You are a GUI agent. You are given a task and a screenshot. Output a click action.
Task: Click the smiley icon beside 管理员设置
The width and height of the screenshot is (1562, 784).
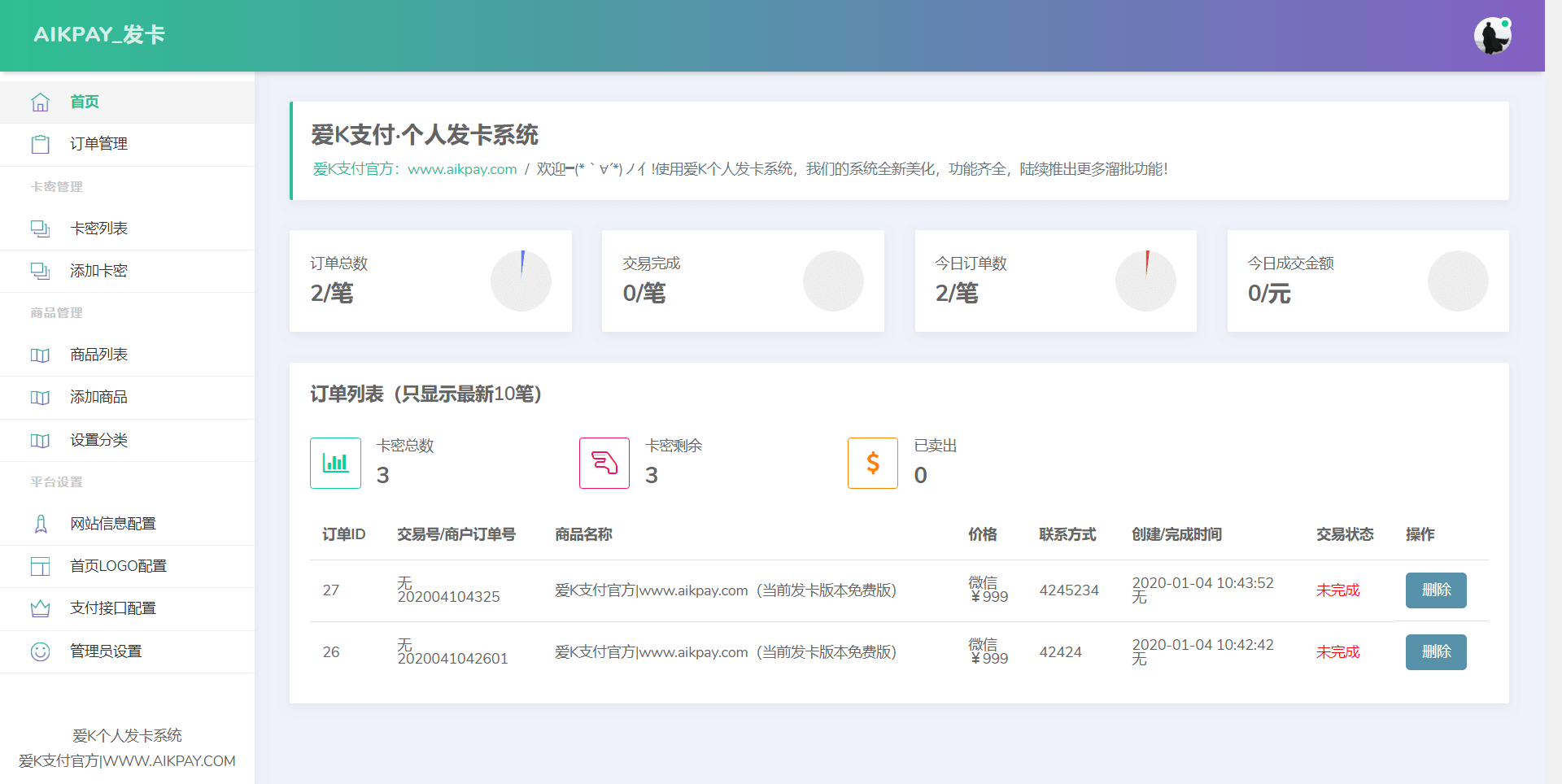click(x=40, y=651)
